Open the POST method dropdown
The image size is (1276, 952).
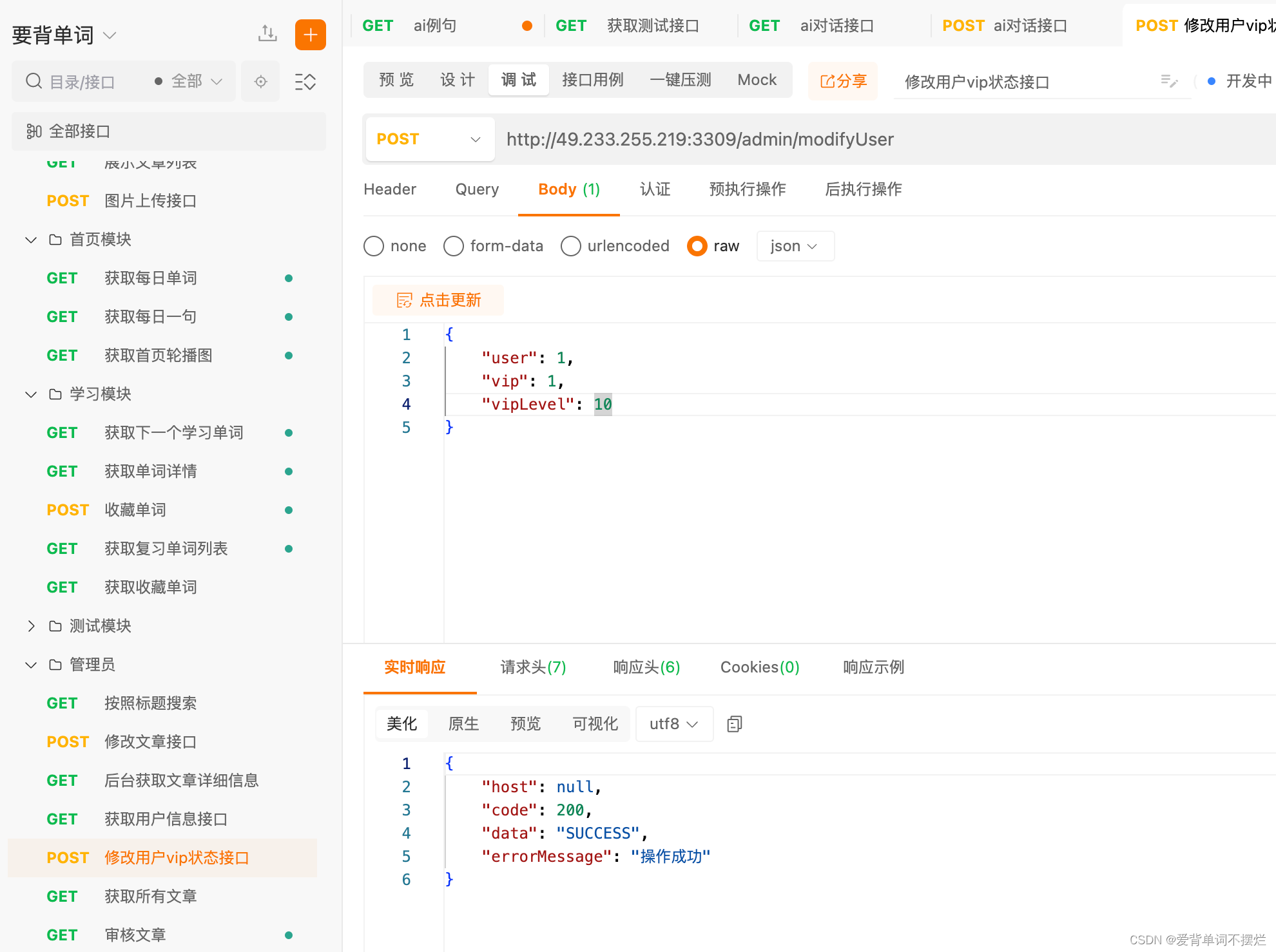pyautogui.click(x=429, y=139)
